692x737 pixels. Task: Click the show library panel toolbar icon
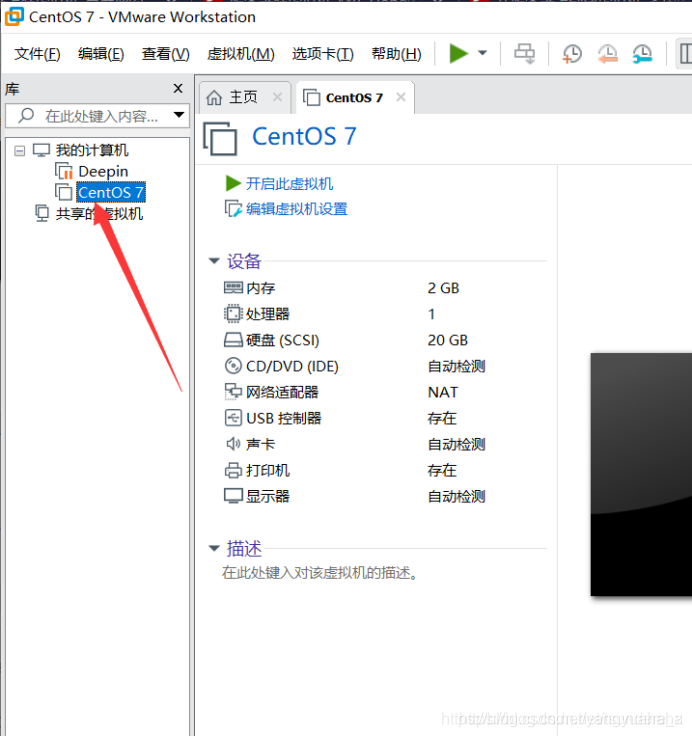[x=685, y=54]
